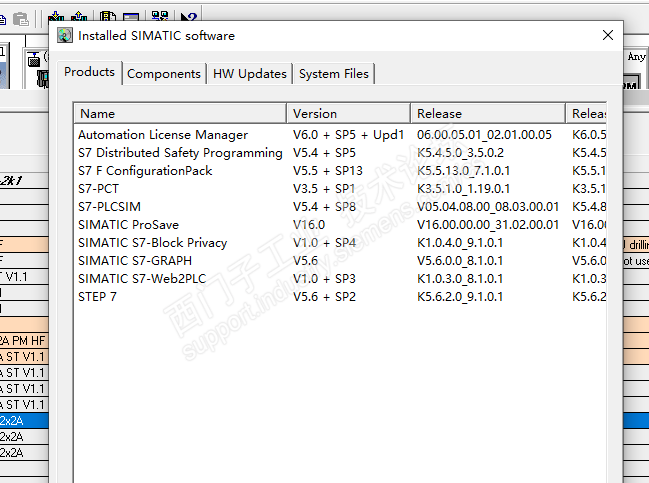The width and height of the screenshot is (649, 483).
Task: Sort by the Version column header
Action: click(x=349, y=113)
